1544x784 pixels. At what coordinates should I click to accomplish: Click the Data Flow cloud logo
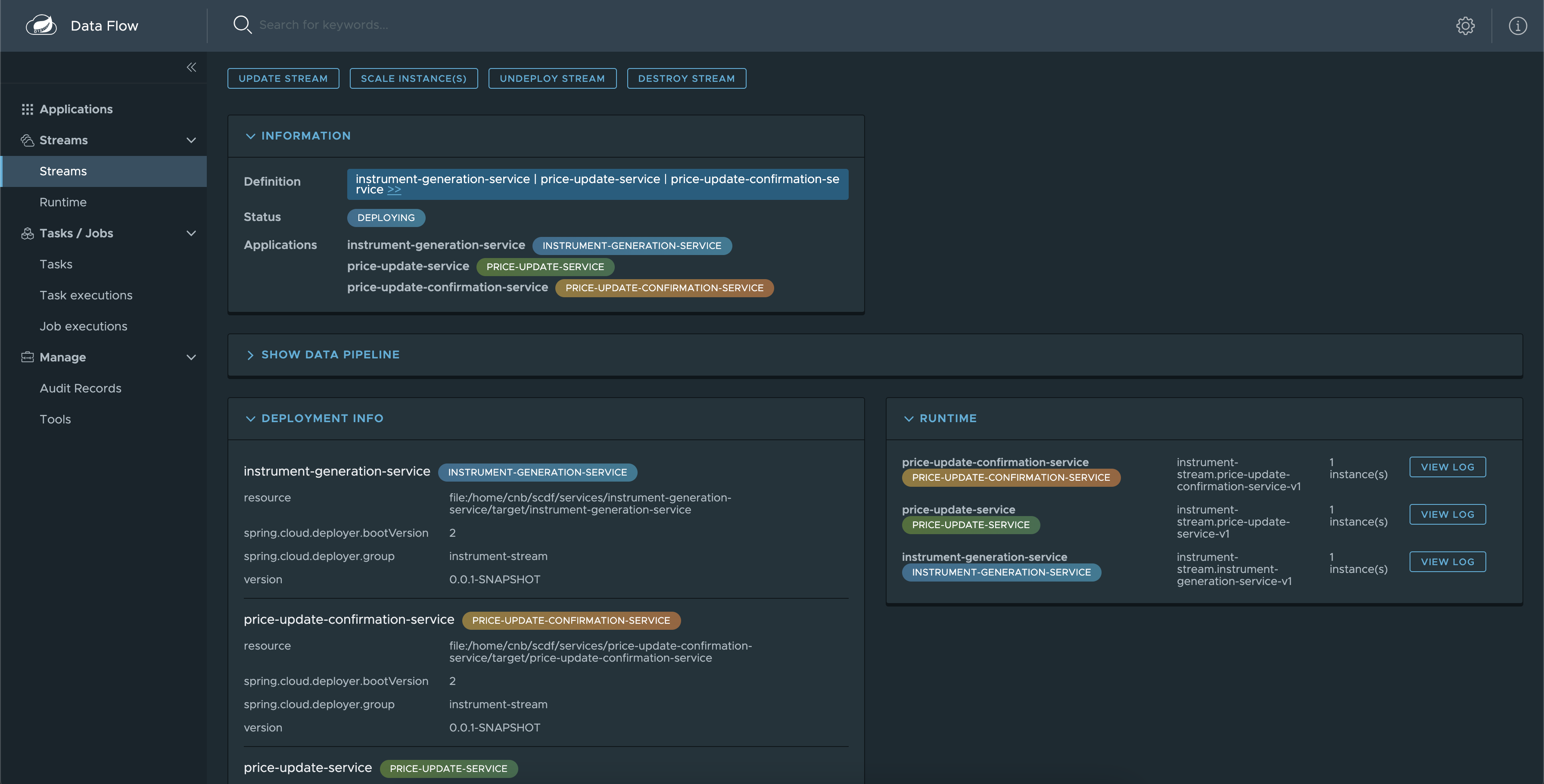41,25
